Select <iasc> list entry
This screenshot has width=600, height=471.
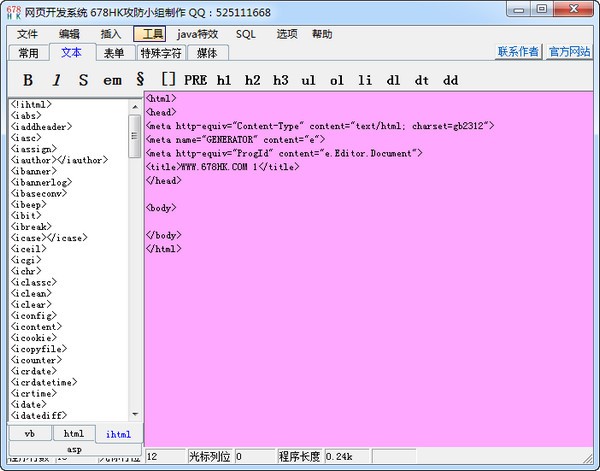pos(26,138)
